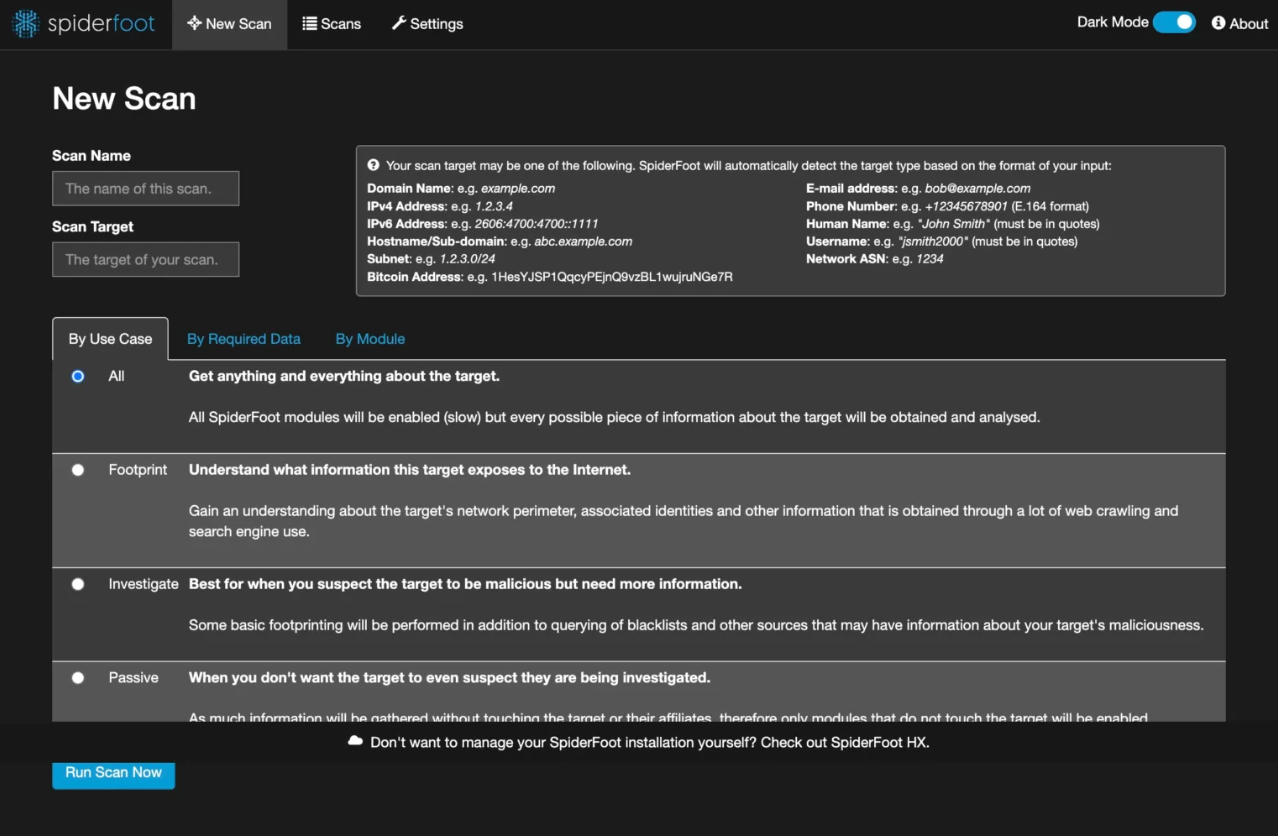Click the 'Human Name' example line
Viewport: 1278px width, 836px height.
click(953, 224)
